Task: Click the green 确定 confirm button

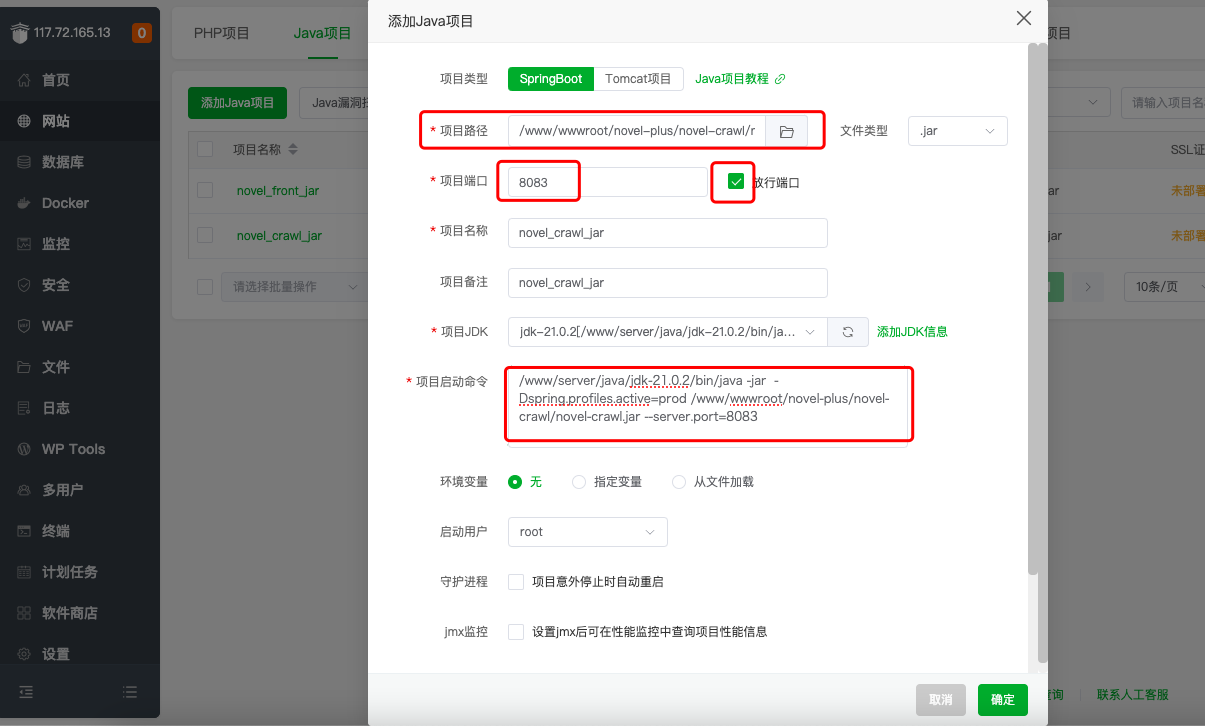Action: tap(1002, 700)
